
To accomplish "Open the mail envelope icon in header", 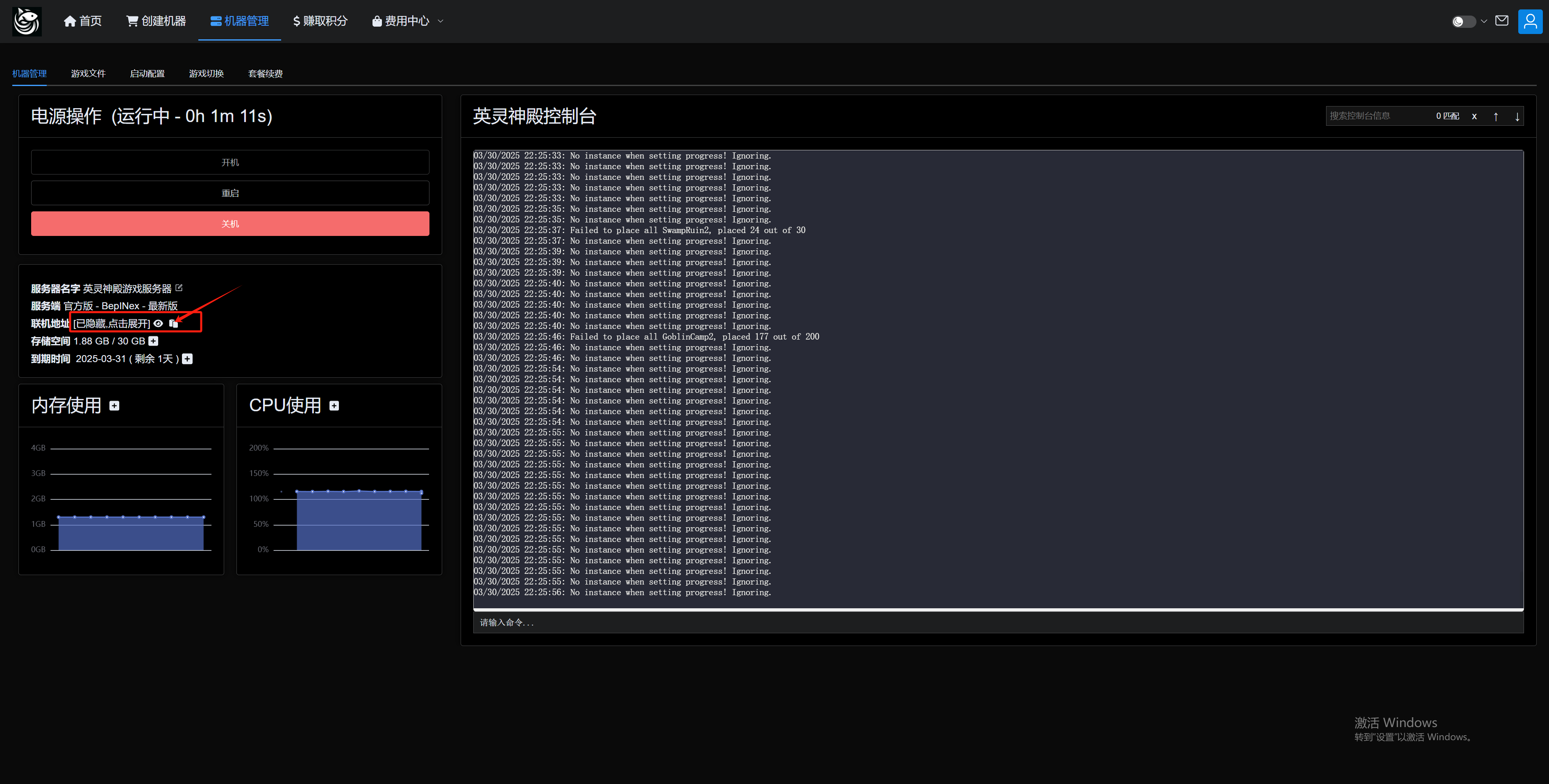I will [1501, 21].
